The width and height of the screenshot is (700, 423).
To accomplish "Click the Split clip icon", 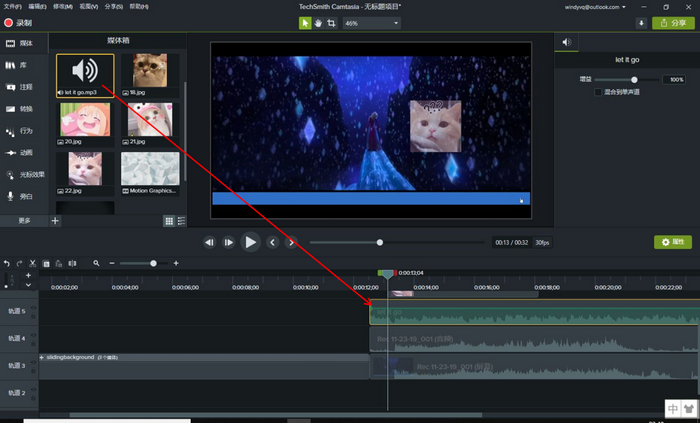I will 72,264.
